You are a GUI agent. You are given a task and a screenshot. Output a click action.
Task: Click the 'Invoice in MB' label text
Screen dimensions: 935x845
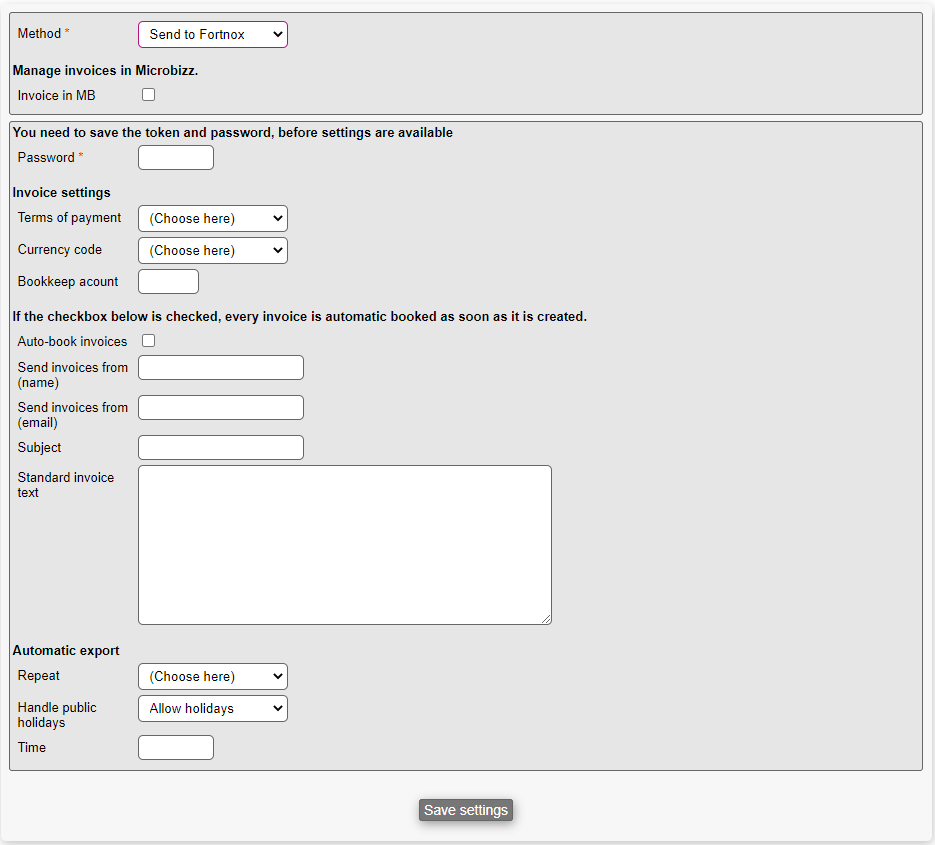pyautogui.click(x=57, y=96)
